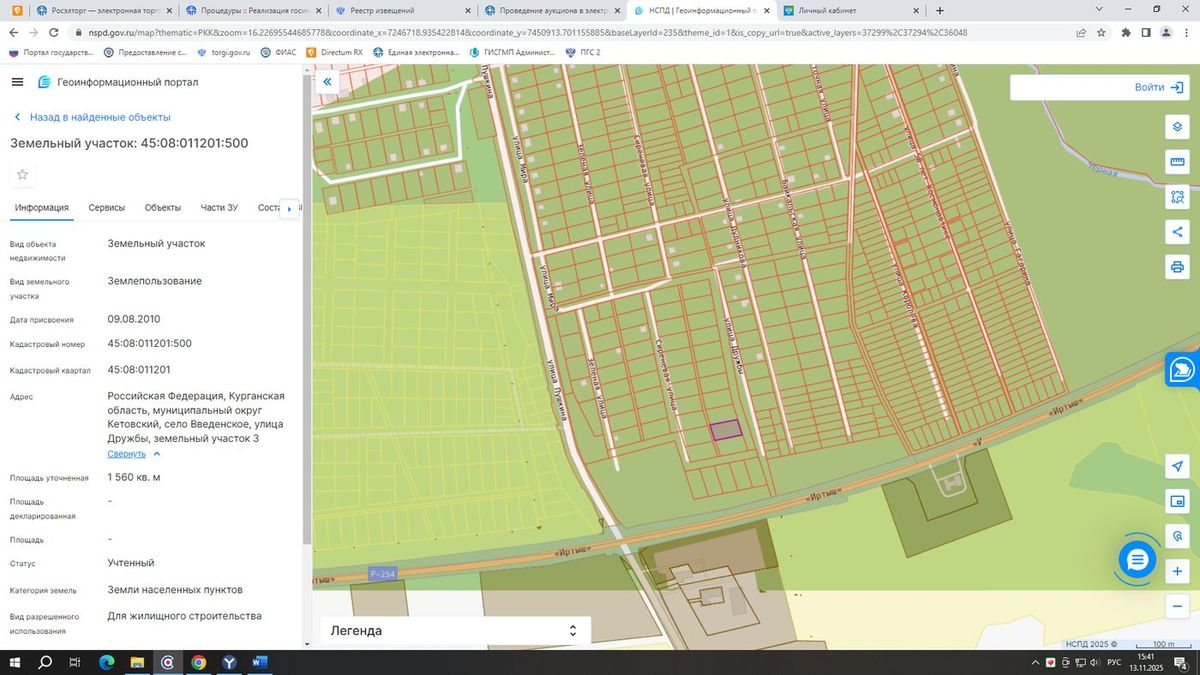The width and height of the screenshot is (1200, 675).
Task: Open the Windows notification center icon
Action: click(1181, 662)
